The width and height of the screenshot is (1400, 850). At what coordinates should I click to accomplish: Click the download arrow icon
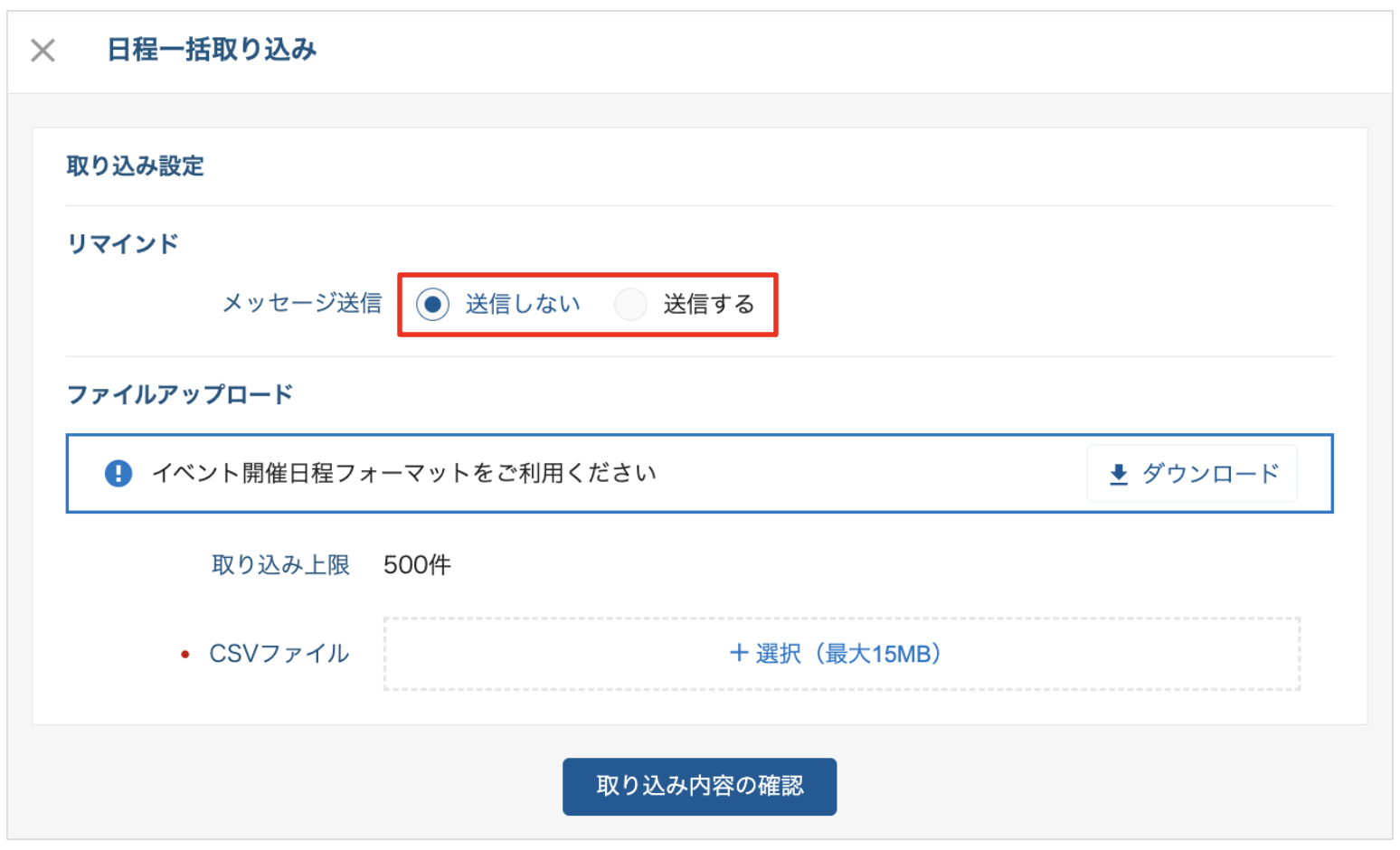pyautogui.click(x=1119, y=474)
